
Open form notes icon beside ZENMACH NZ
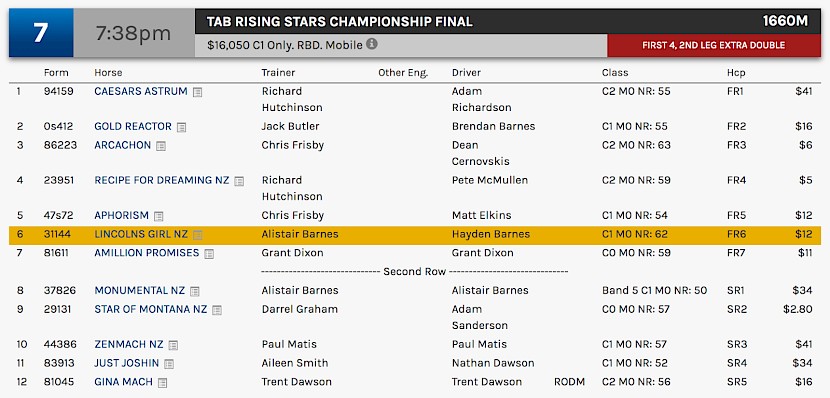pos(173,346)
